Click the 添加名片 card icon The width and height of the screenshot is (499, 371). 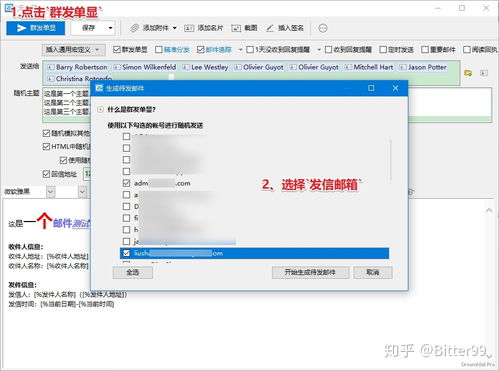[189, 28]
